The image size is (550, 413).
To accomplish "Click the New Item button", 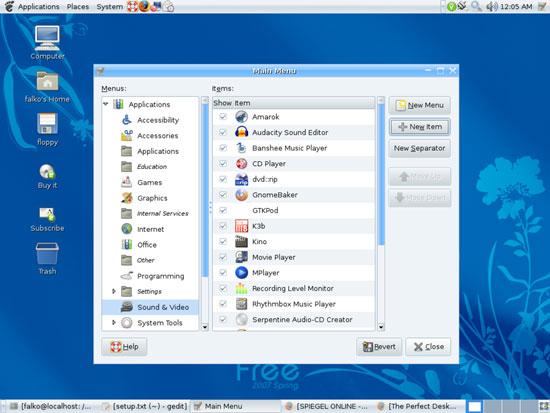I will click(420, 127).
